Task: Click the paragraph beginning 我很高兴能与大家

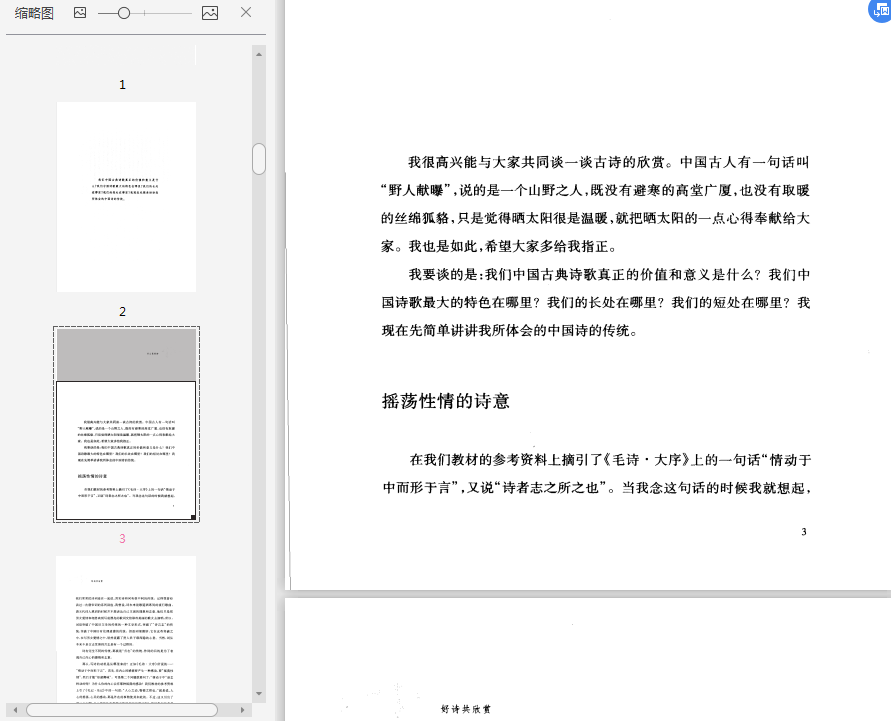Action: [595, 205]
